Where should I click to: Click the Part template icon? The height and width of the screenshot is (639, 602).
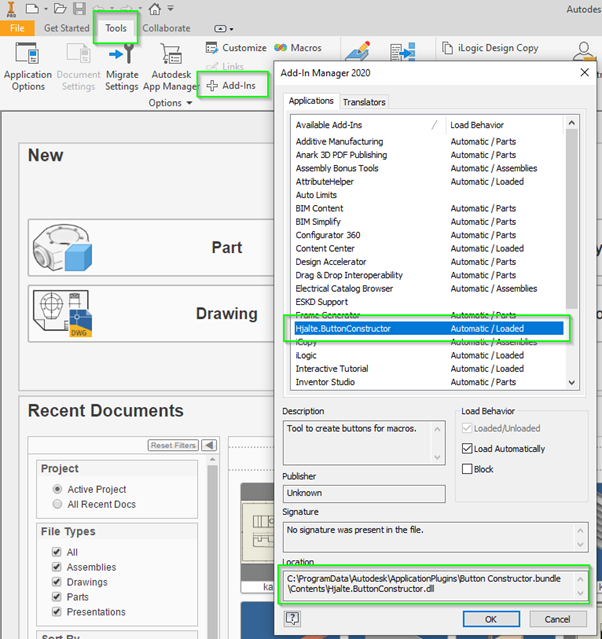pyautogui.click(x=62, y=247)
